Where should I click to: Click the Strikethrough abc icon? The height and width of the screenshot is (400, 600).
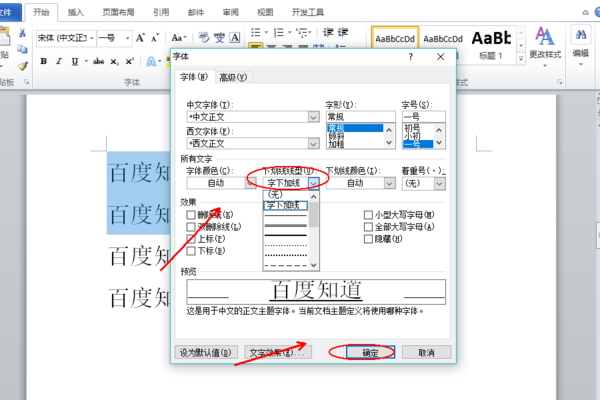[x=98, y=61]
